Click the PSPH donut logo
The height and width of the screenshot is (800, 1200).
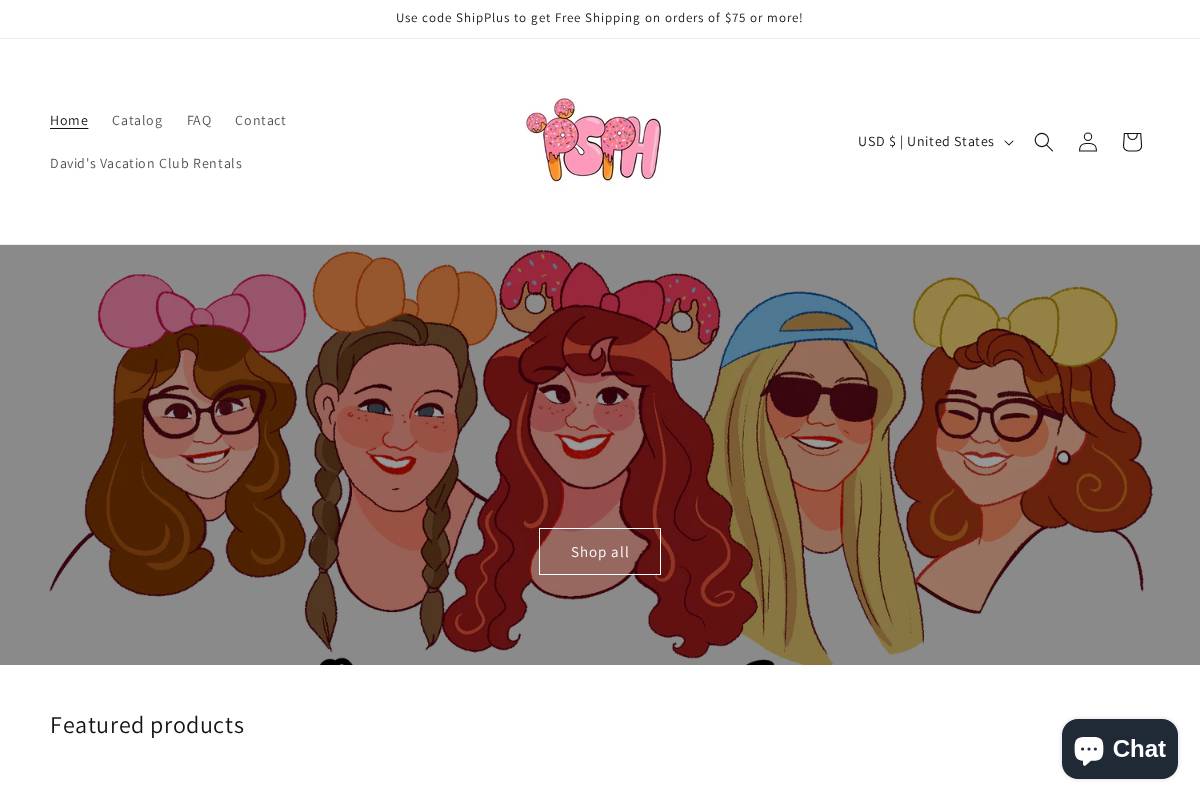(x=594, y=140)
